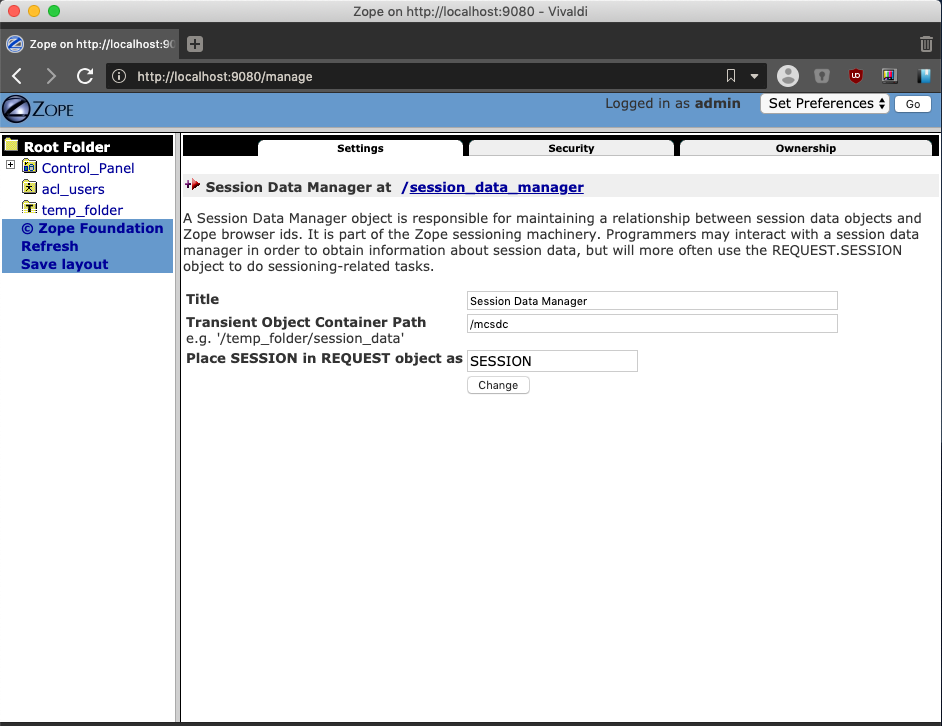
Task: Click the Zope logo in the header
Action: [x=38, y=109]
